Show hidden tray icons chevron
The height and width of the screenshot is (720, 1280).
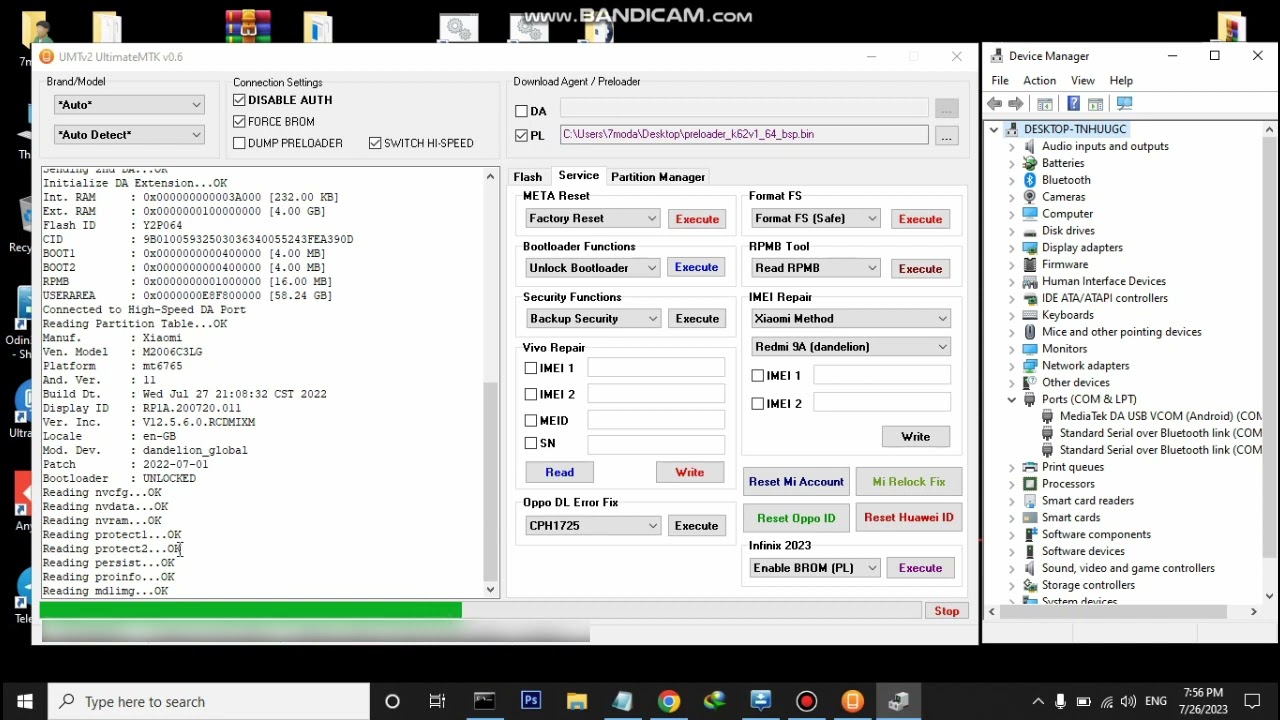coord(1038,702)
